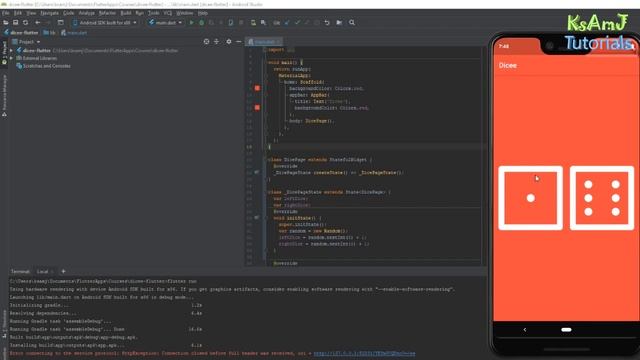
Task: Tap the emulator Home pill button
Action: tap(566, 330)
